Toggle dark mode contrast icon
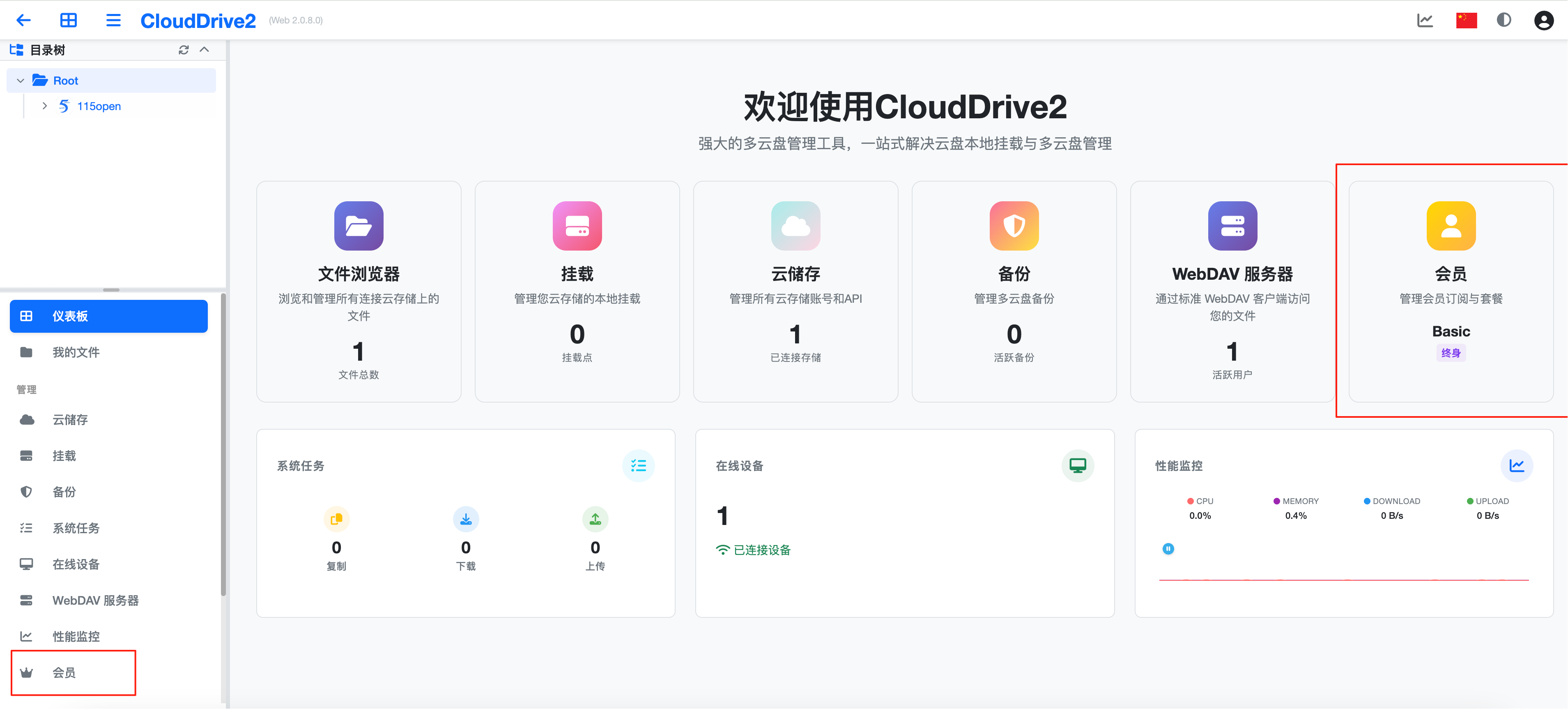This screenshot has height=709, width=1568. click(1504, 20)
